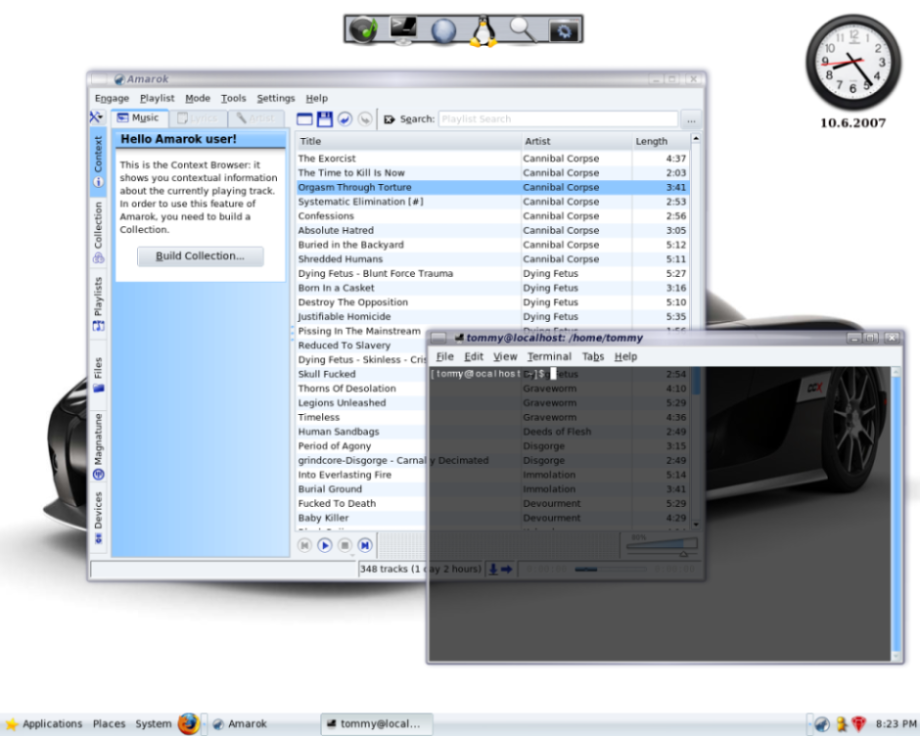Save playlist with the floppy disk icon
This screenshot has height=736, width=920.
coord(324,119)
